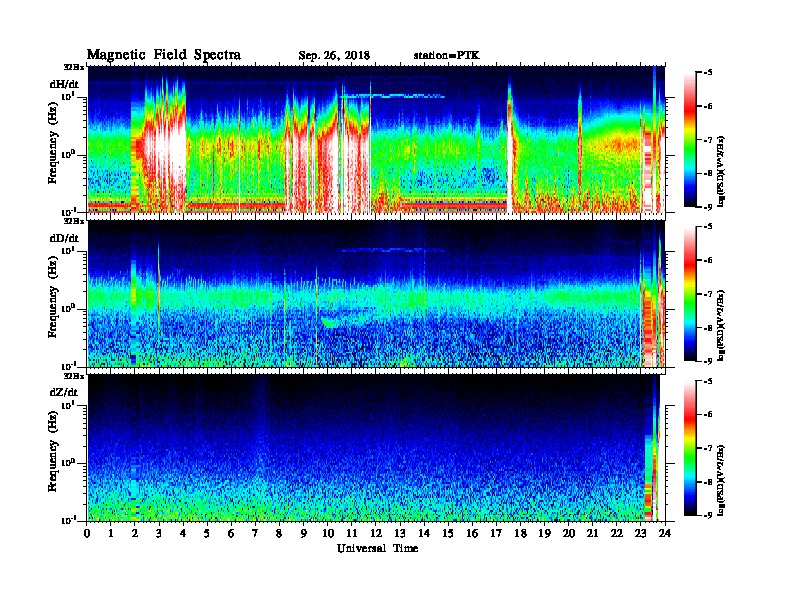Click the "Magnetic Field Spectra" title
This screenshot has height=612, width=792.
click(x=164, y=55)
